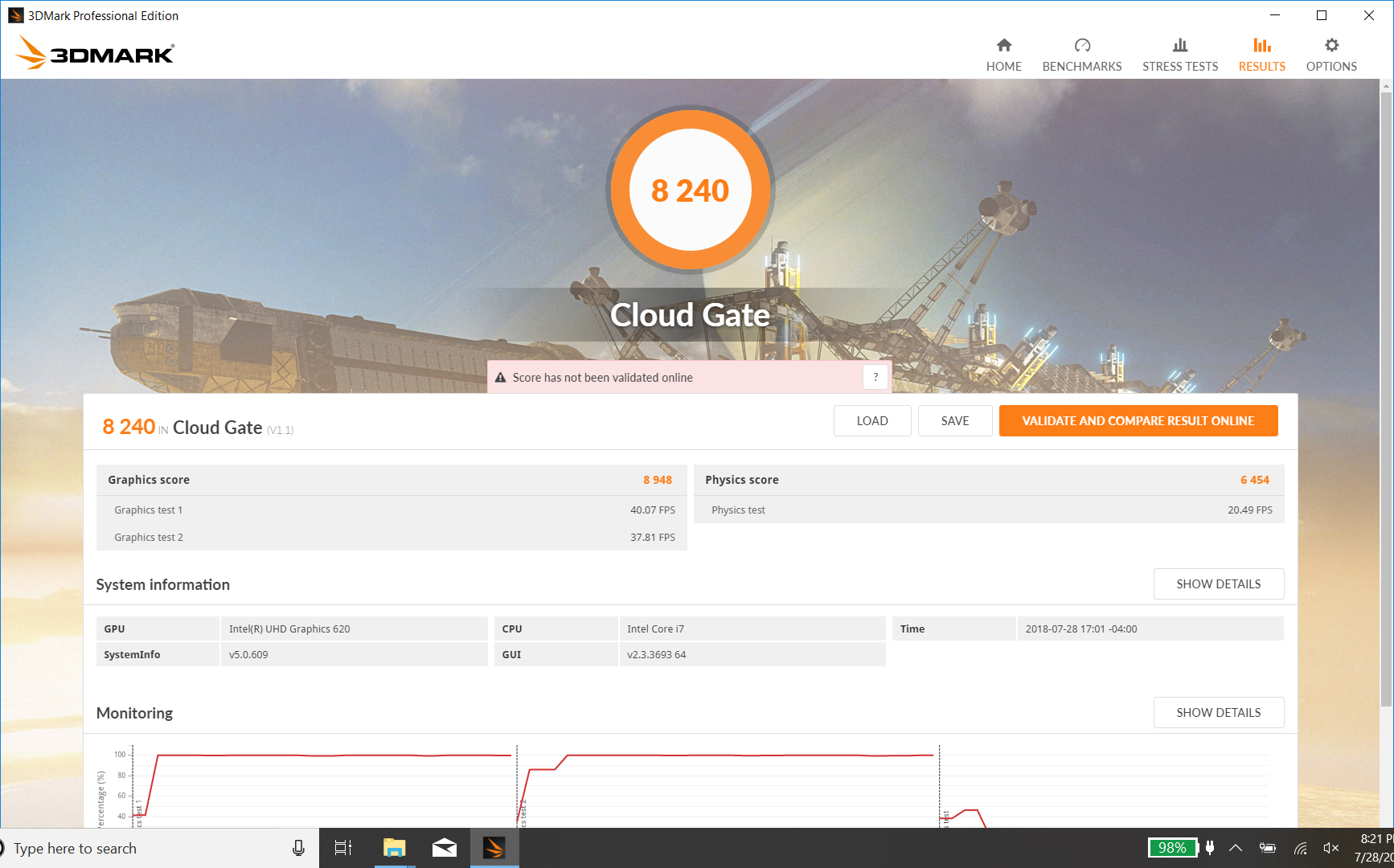Image resolution: width=1394 pixels, height=868 pixels.
Task: Click the Graphics test 2 row label
Action: [x=149, y=538]
